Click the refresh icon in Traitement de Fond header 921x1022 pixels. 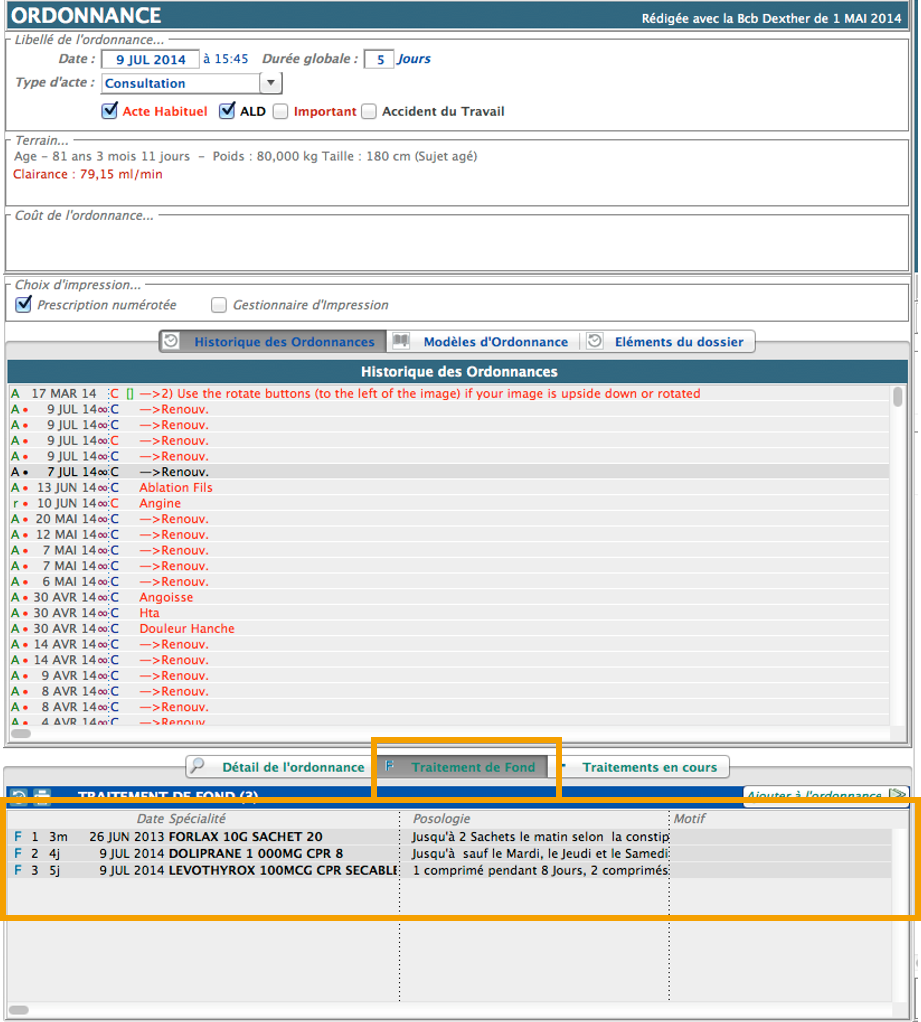point(18,797)
